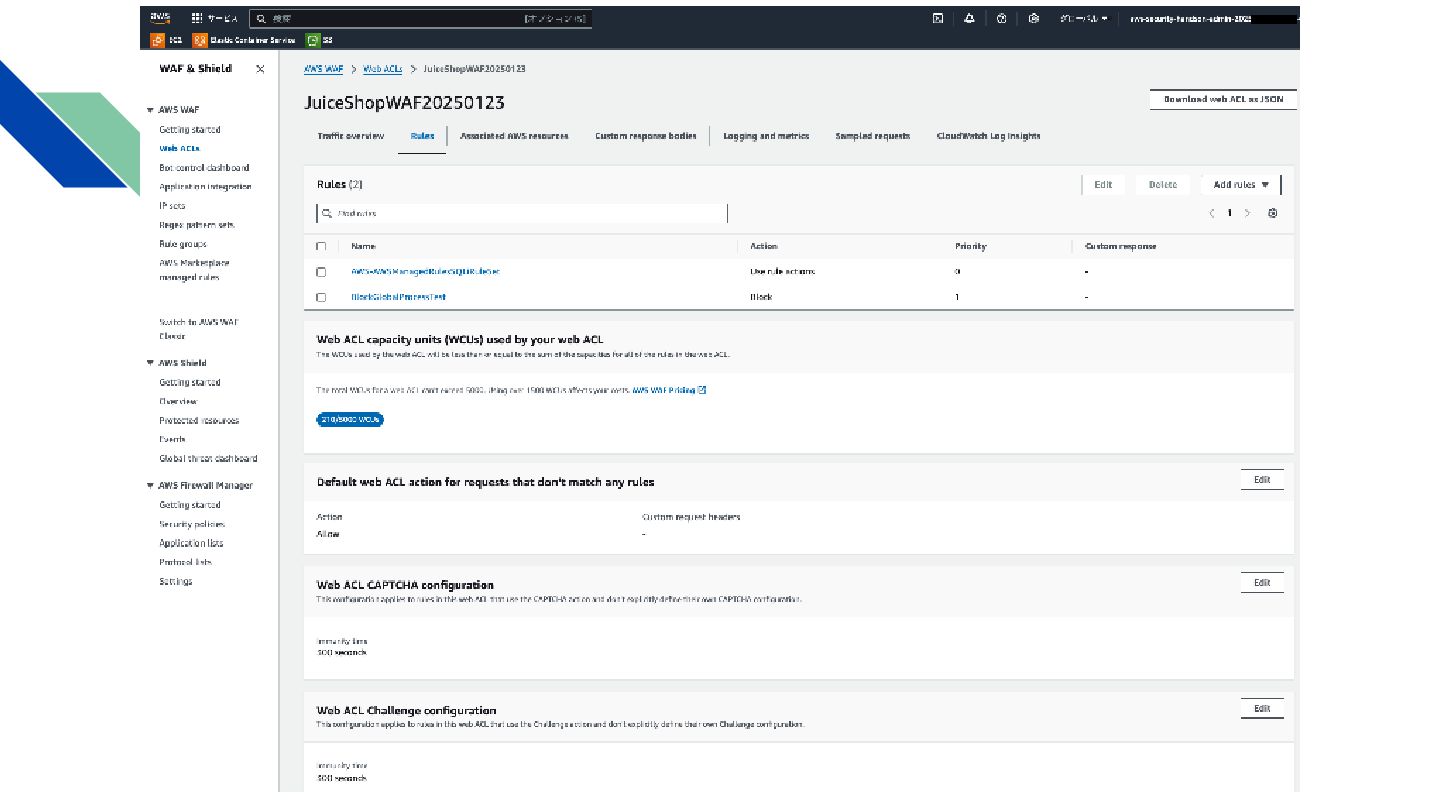Go to Web ACLs breadcrumb link

[382, 69]
